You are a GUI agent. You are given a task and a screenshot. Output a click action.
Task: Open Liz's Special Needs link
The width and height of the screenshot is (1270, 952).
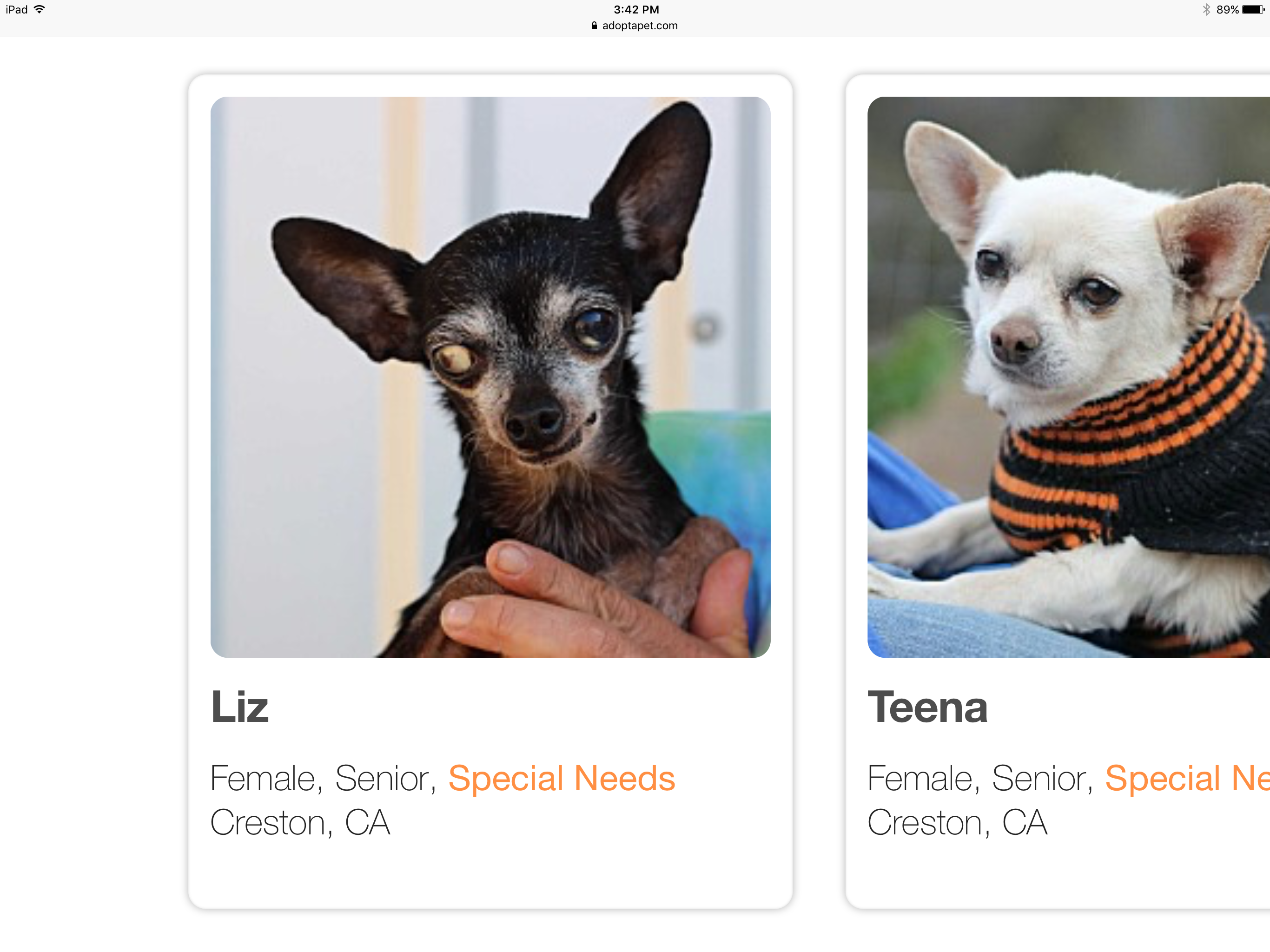562,779
